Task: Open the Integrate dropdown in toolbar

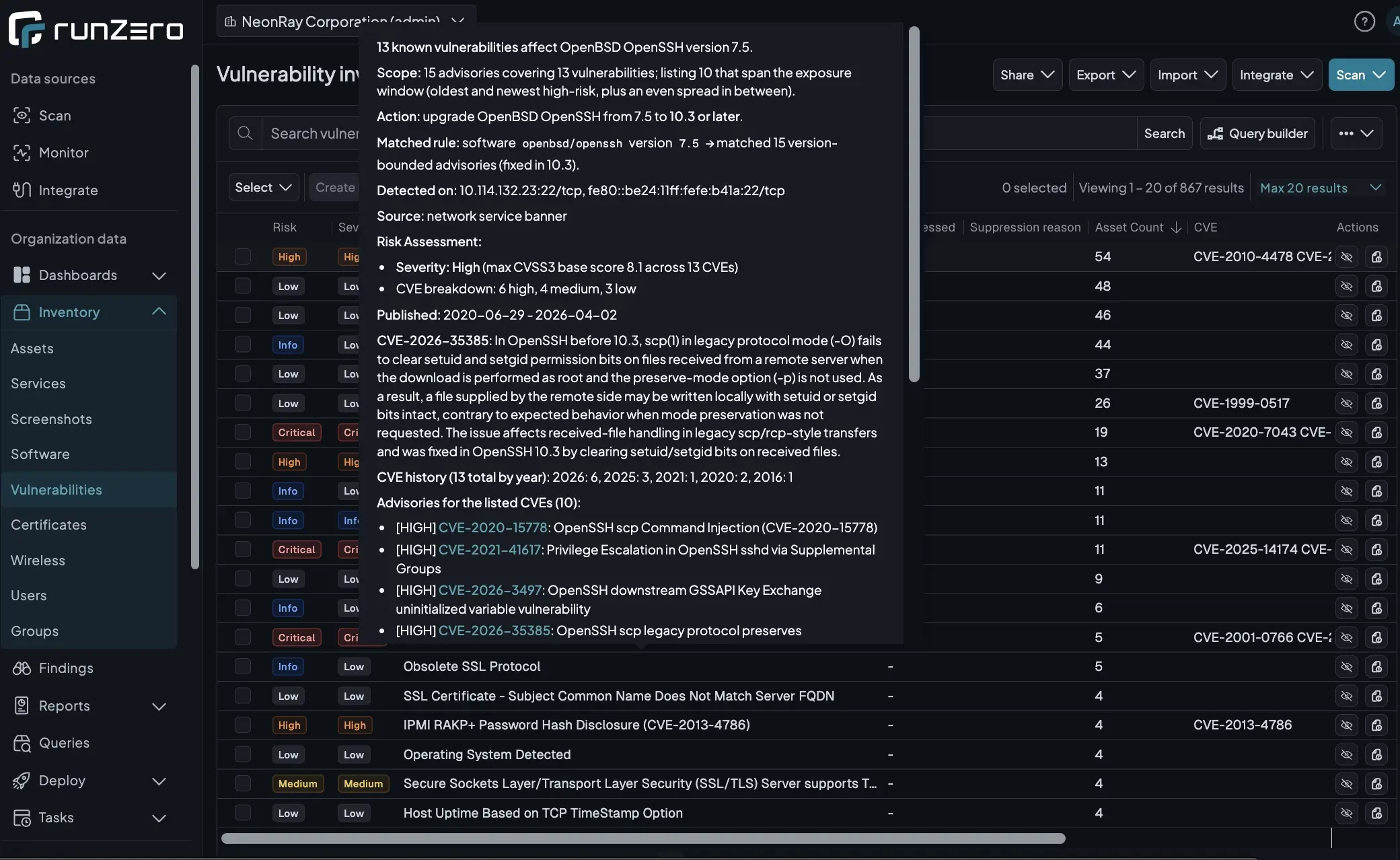Action: 1277,75
